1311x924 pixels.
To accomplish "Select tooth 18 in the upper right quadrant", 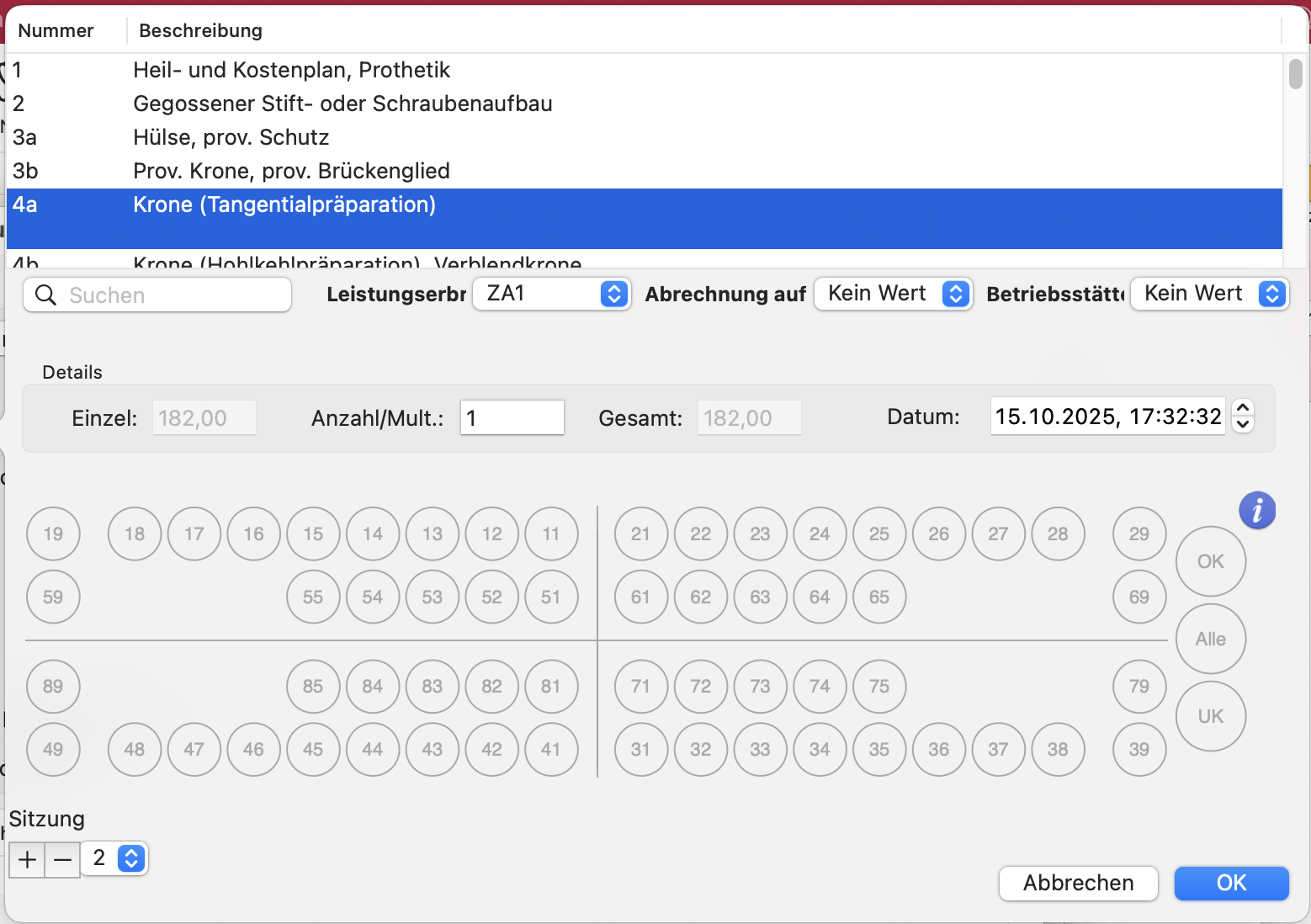I will (135, 534).
